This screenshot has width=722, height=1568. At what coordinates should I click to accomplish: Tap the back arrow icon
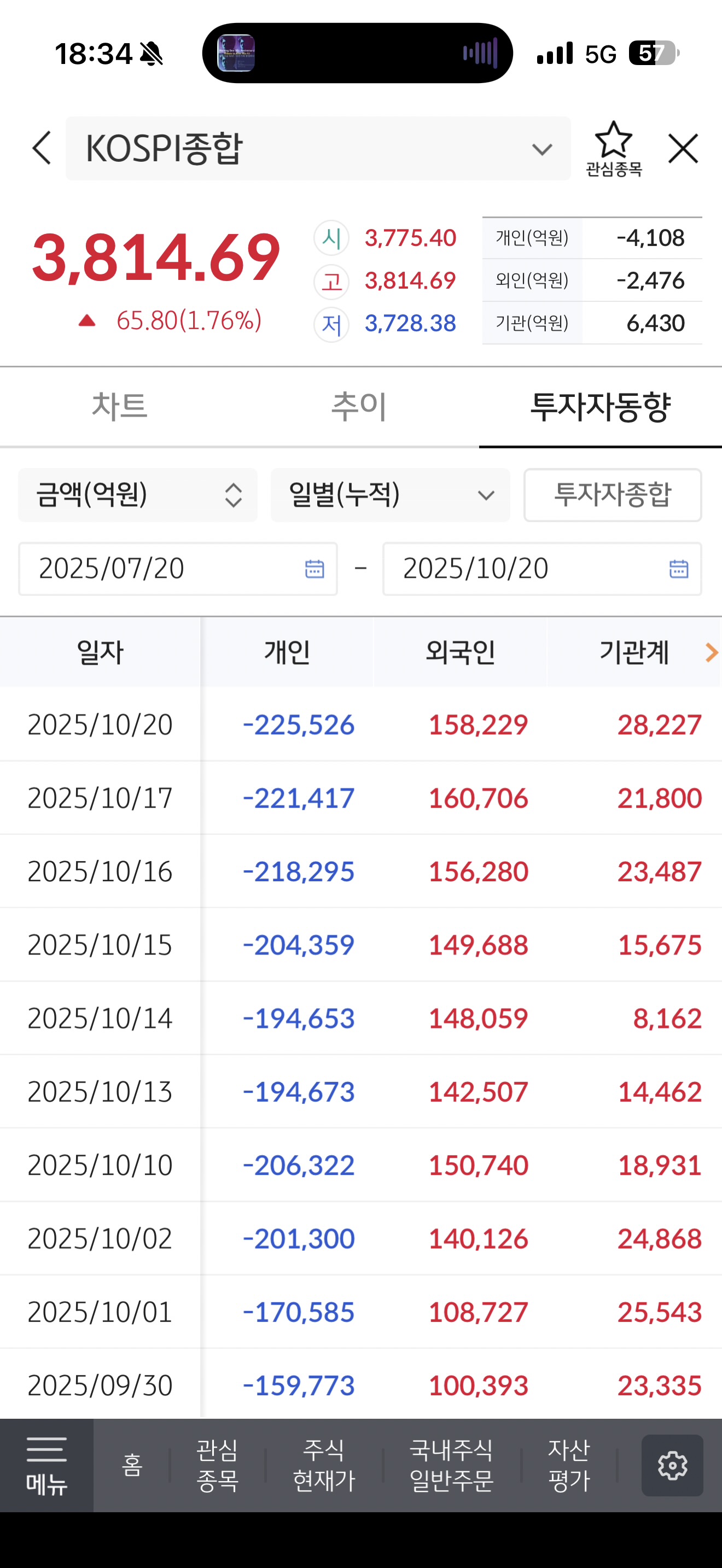pos(42,148)
